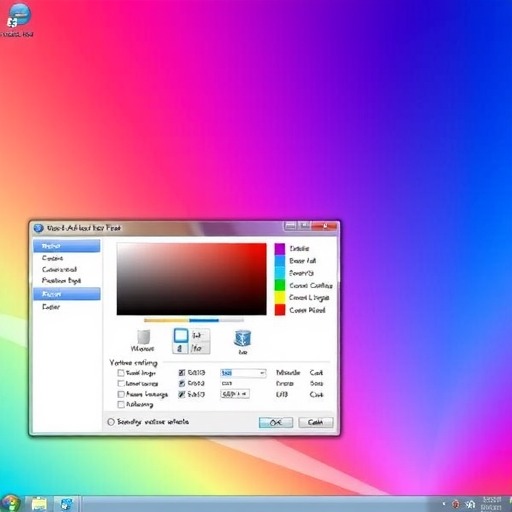
Task: Tick the second unchecked checkbox in the settings group
Action: [121, 383]
